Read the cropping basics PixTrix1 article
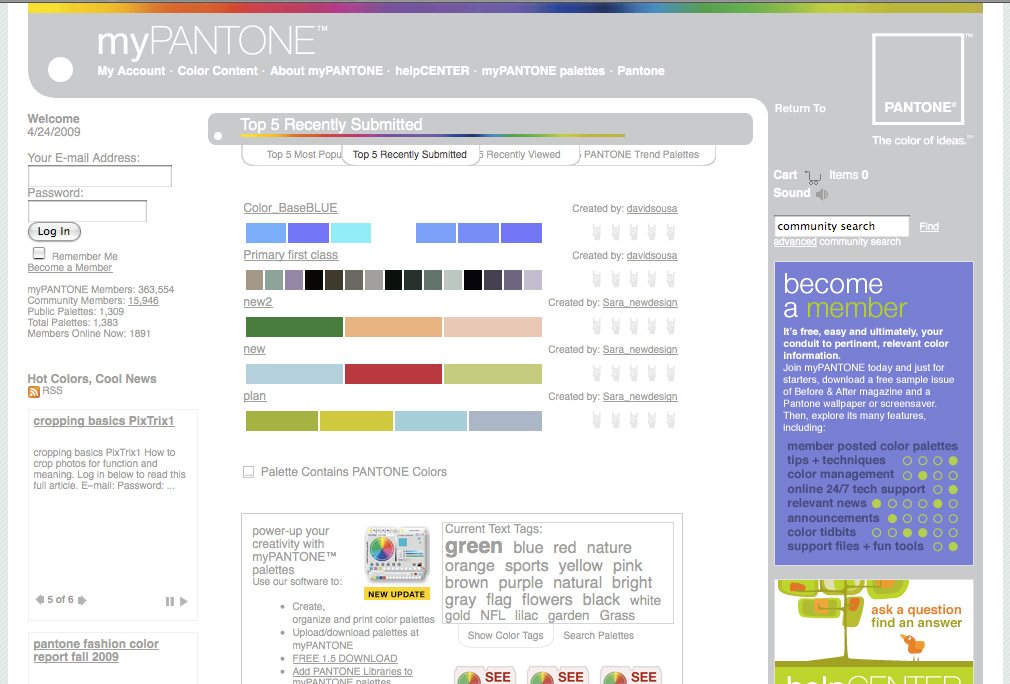This screenshot has width=1010, height=684. coord(104,421)
